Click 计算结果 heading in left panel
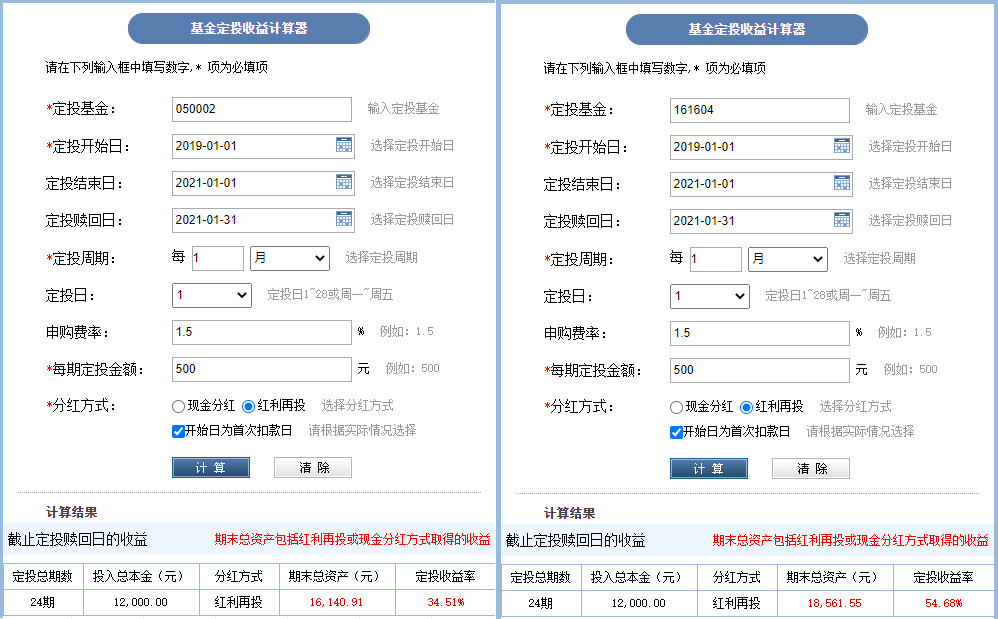Image resolution: width=998 pixels, height=619 pixels. [71, 512]
